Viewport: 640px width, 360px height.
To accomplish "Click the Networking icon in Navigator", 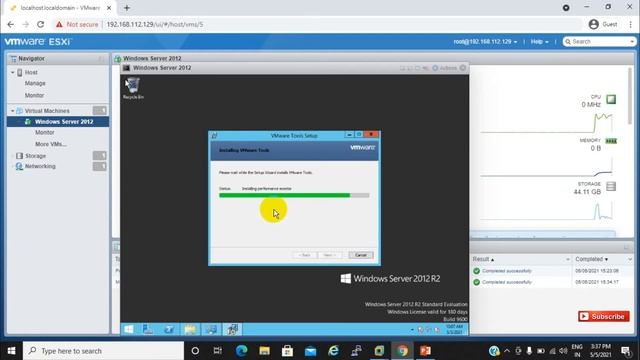I will click(x=19, y=166).
